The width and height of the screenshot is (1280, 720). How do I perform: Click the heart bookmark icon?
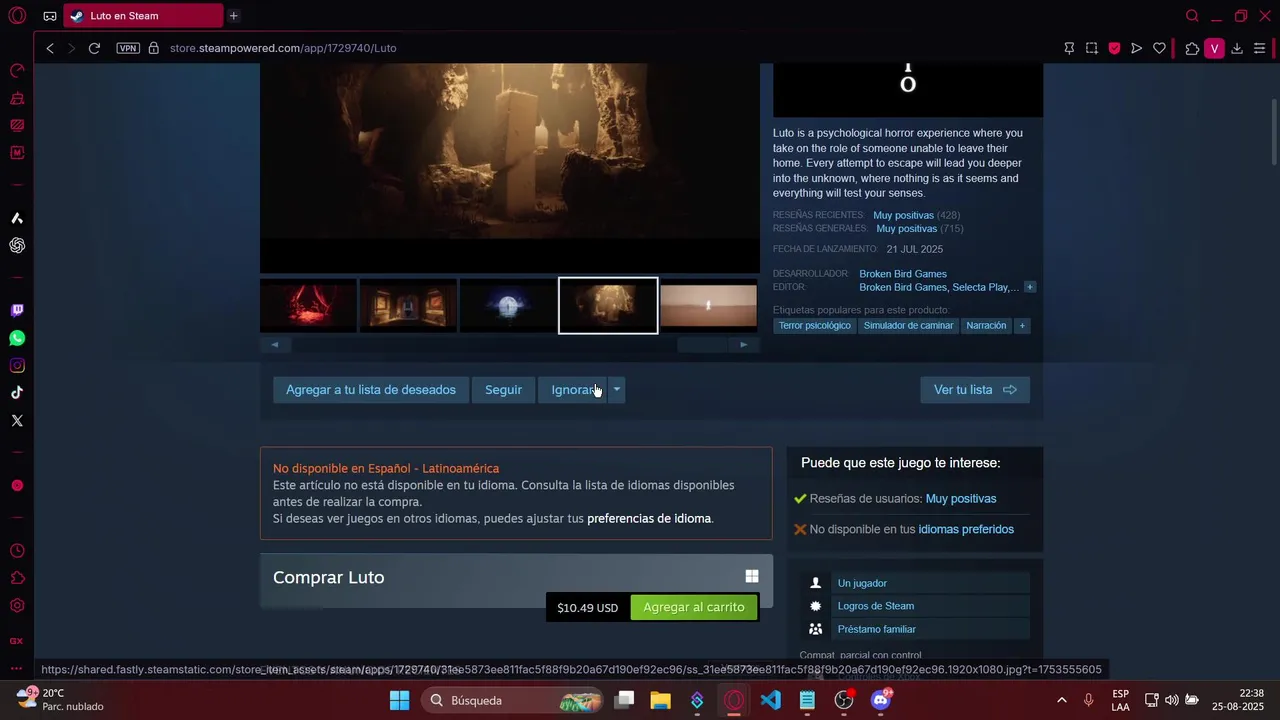1159,48
